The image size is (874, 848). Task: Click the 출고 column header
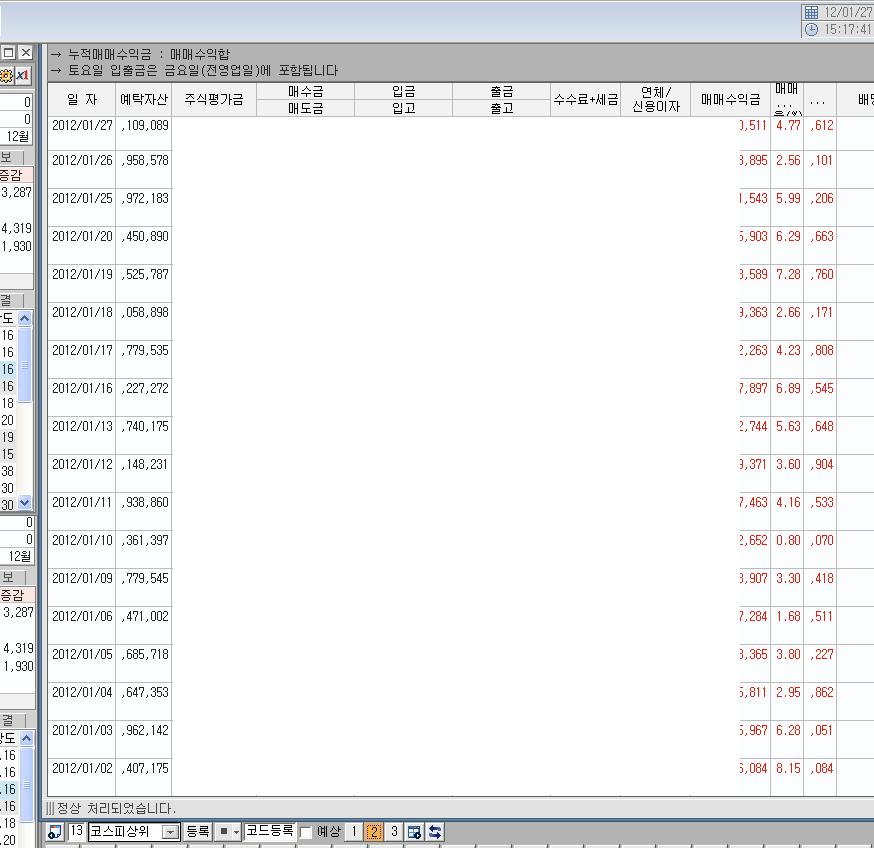502,108
